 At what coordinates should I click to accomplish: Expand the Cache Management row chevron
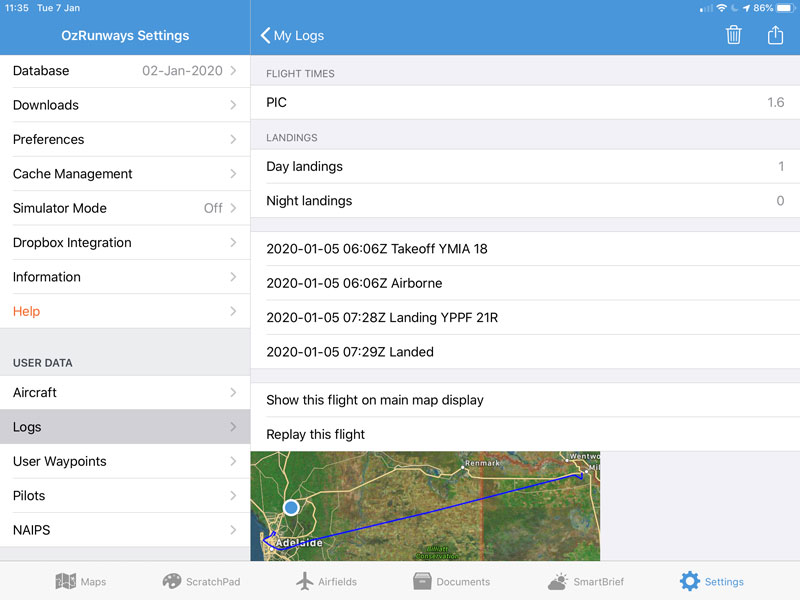tap(233, 174)
